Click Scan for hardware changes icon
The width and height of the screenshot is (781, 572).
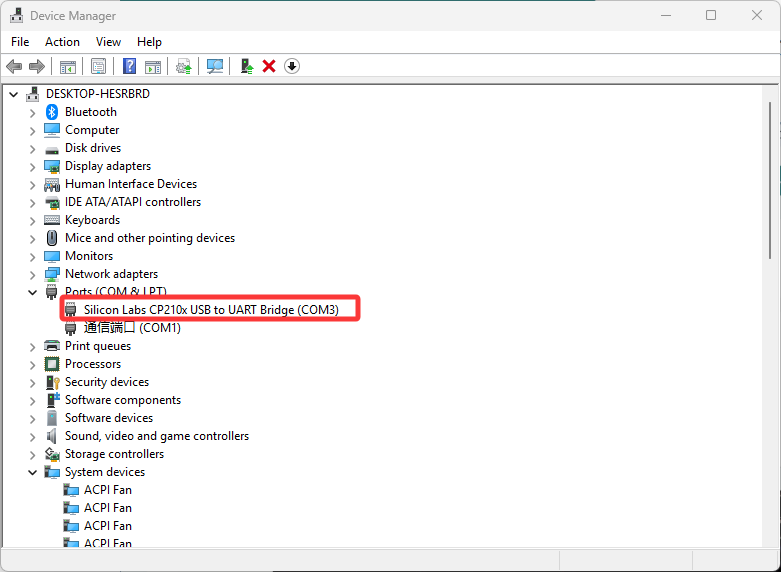tap(215, 66)
